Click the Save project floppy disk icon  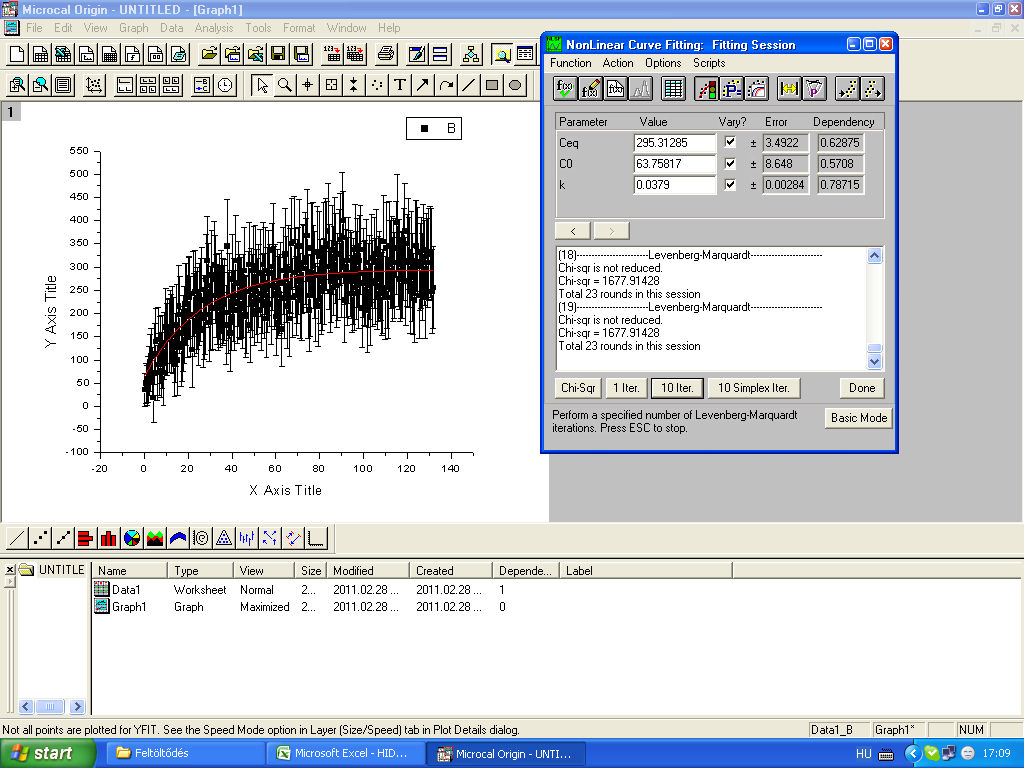click(278, 54)
